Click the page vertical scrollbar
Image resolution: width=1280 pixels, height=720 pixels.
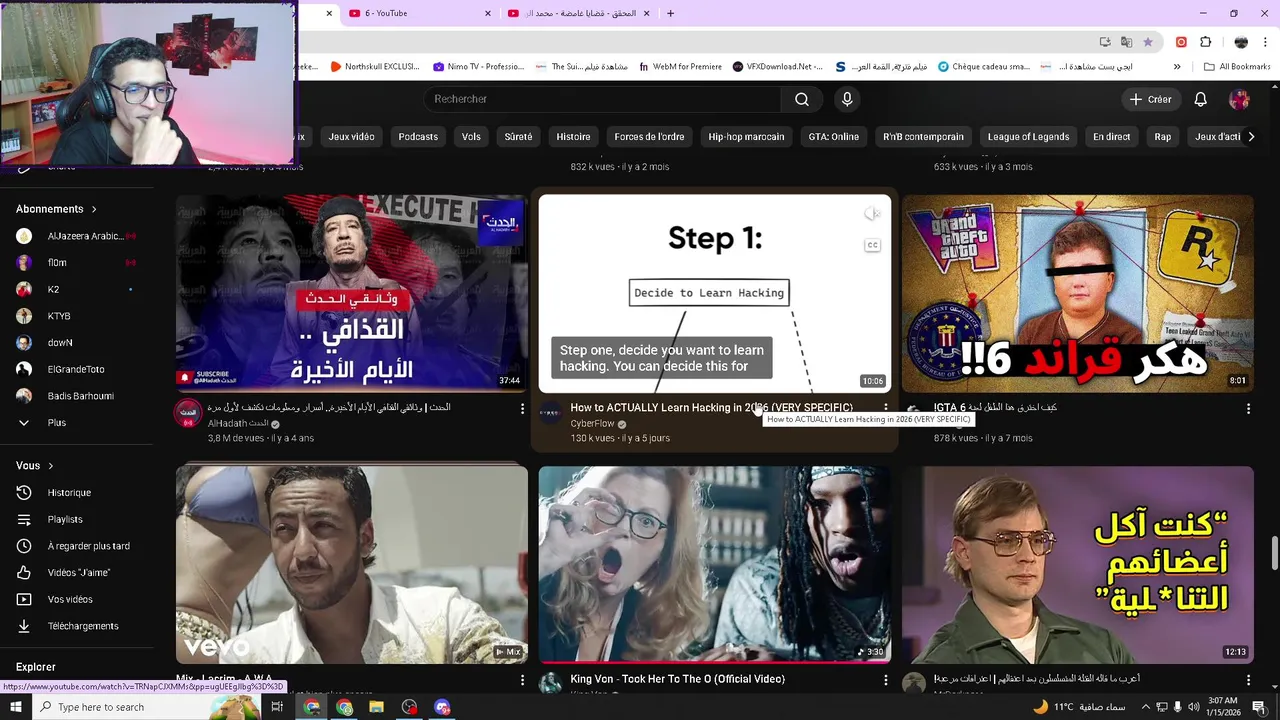point(1275,552)
